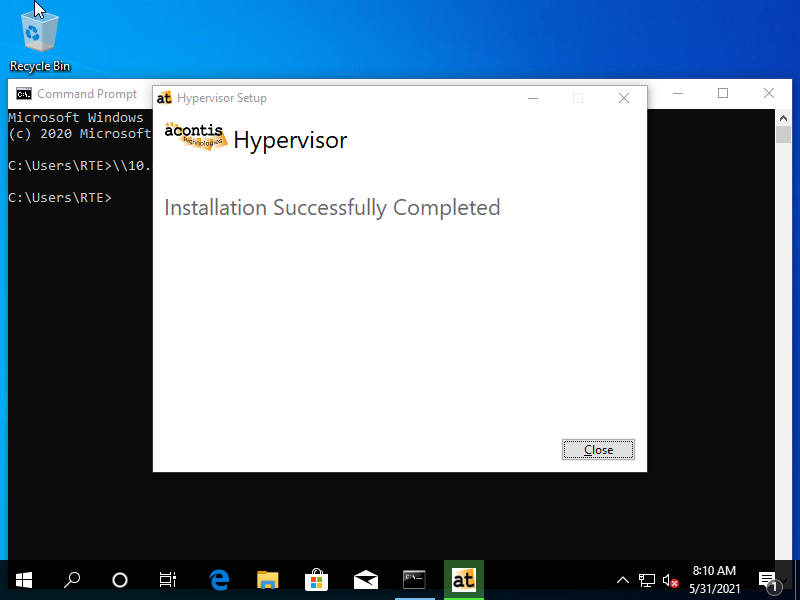Open the network status tray icon
This screenshot has height=600, width=800.
[647, 580]
